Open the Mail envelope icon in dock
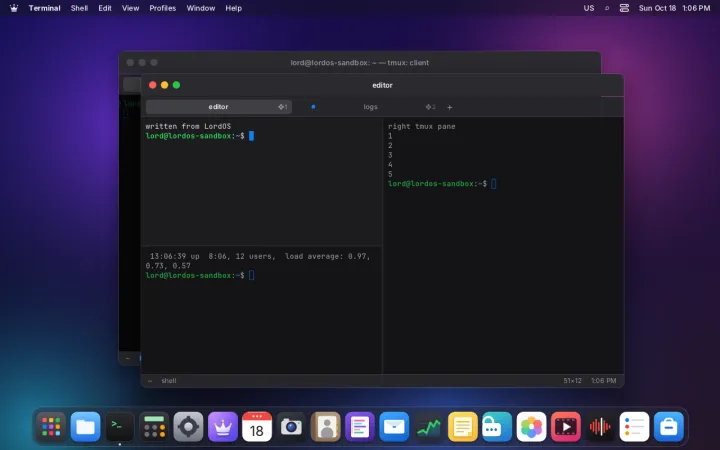Viewport: 720px width, 450px height. point(394,427)
